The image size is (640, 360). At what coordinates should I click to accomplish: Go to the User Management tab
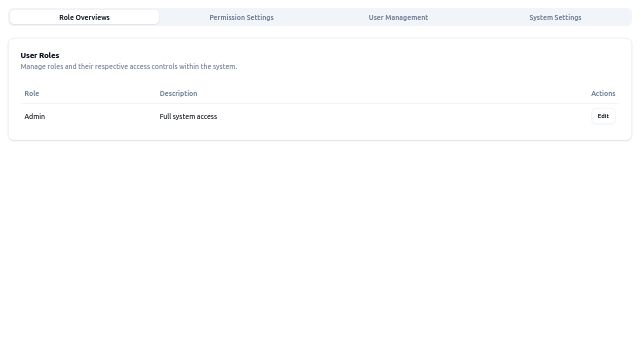click(x=398, y=17)
